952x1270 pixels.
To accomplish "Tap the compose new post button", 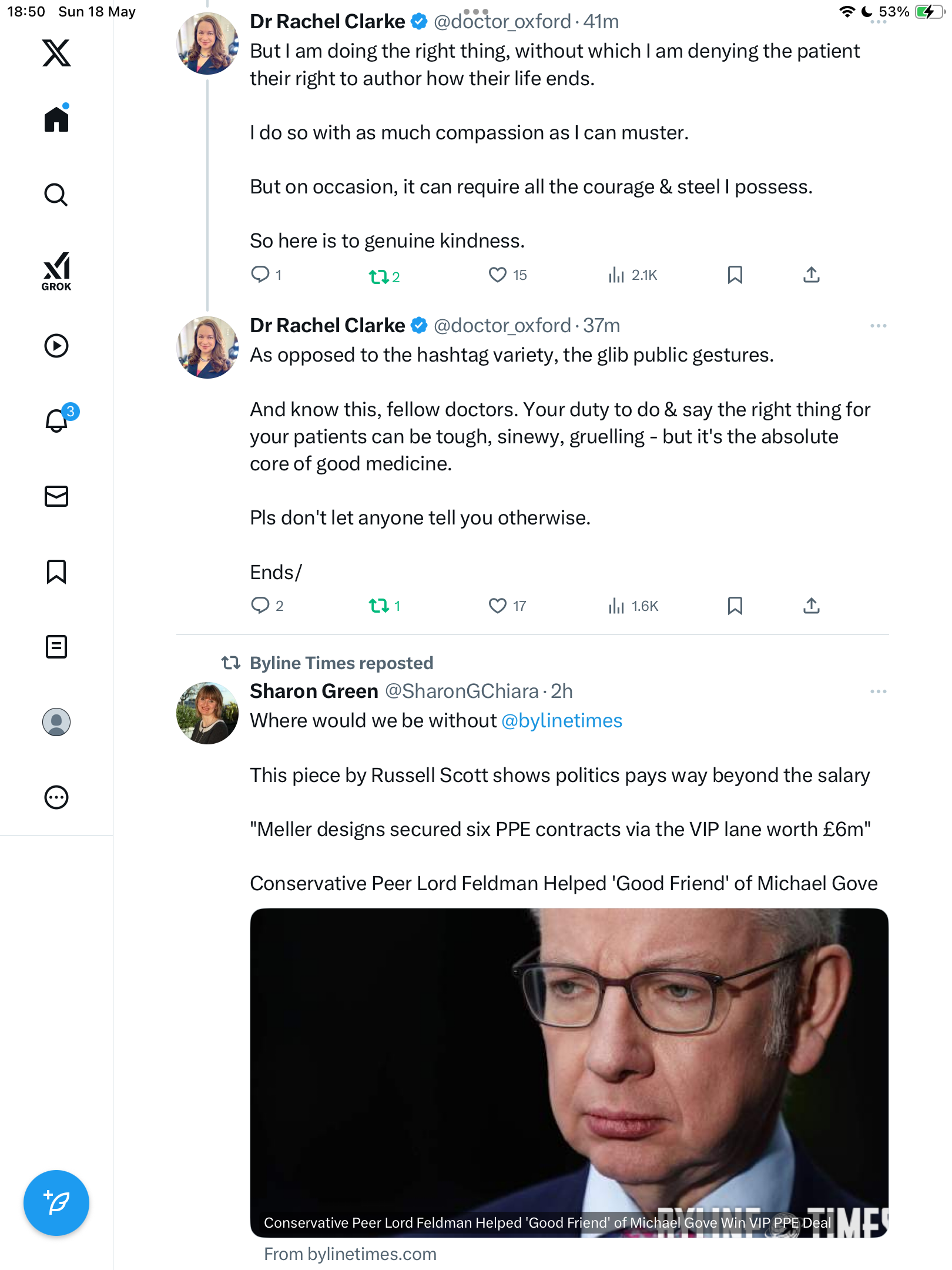I will (x=56, y=1203).
